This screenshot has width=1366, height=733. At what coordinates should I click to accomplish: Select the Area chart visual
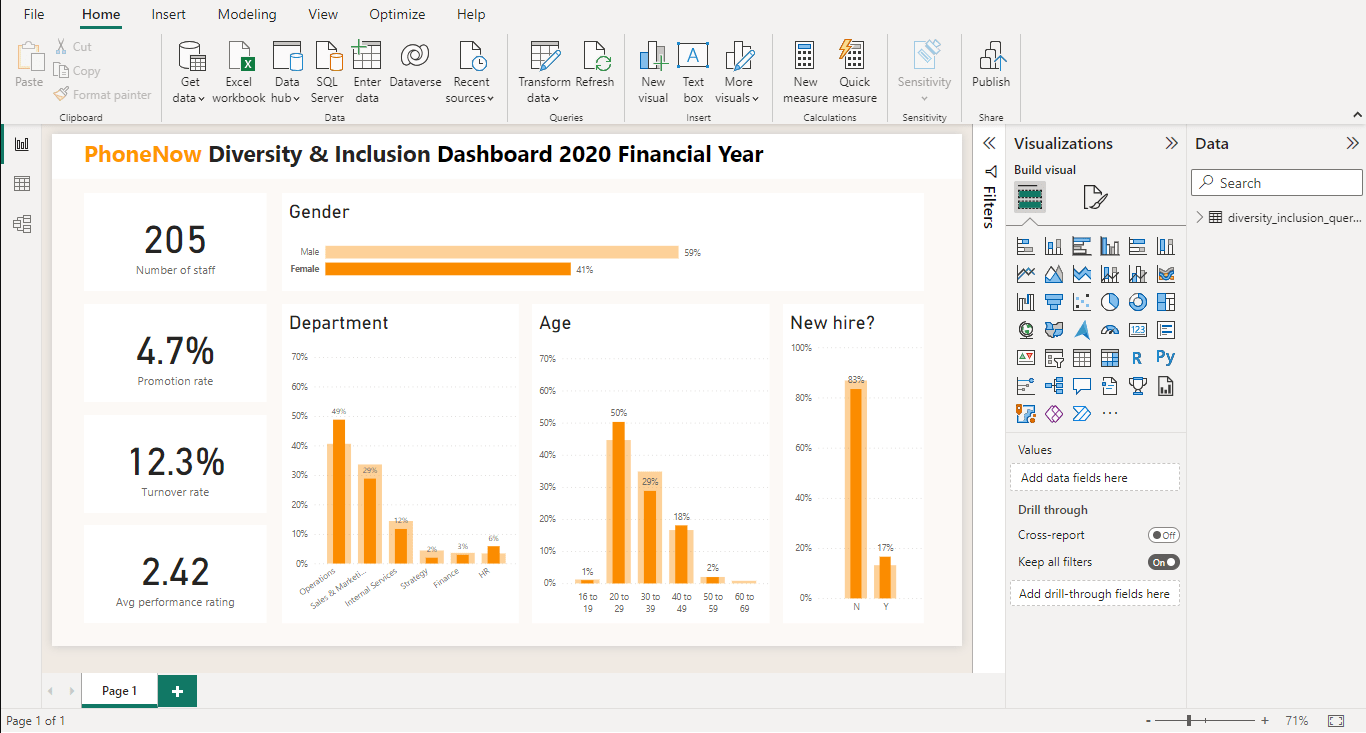coord(1053,274)
